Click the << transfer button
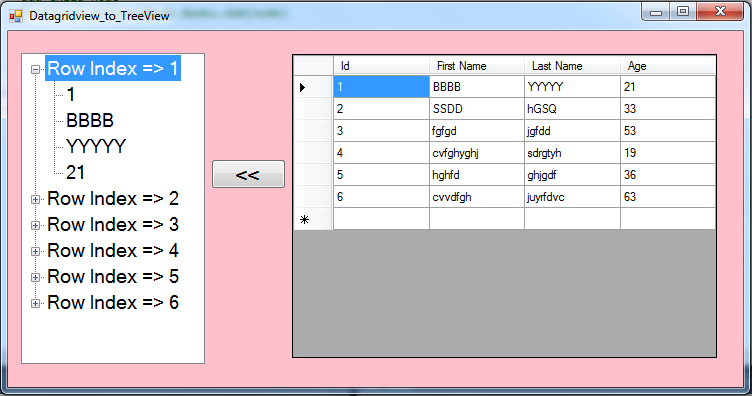 point(248,174)
